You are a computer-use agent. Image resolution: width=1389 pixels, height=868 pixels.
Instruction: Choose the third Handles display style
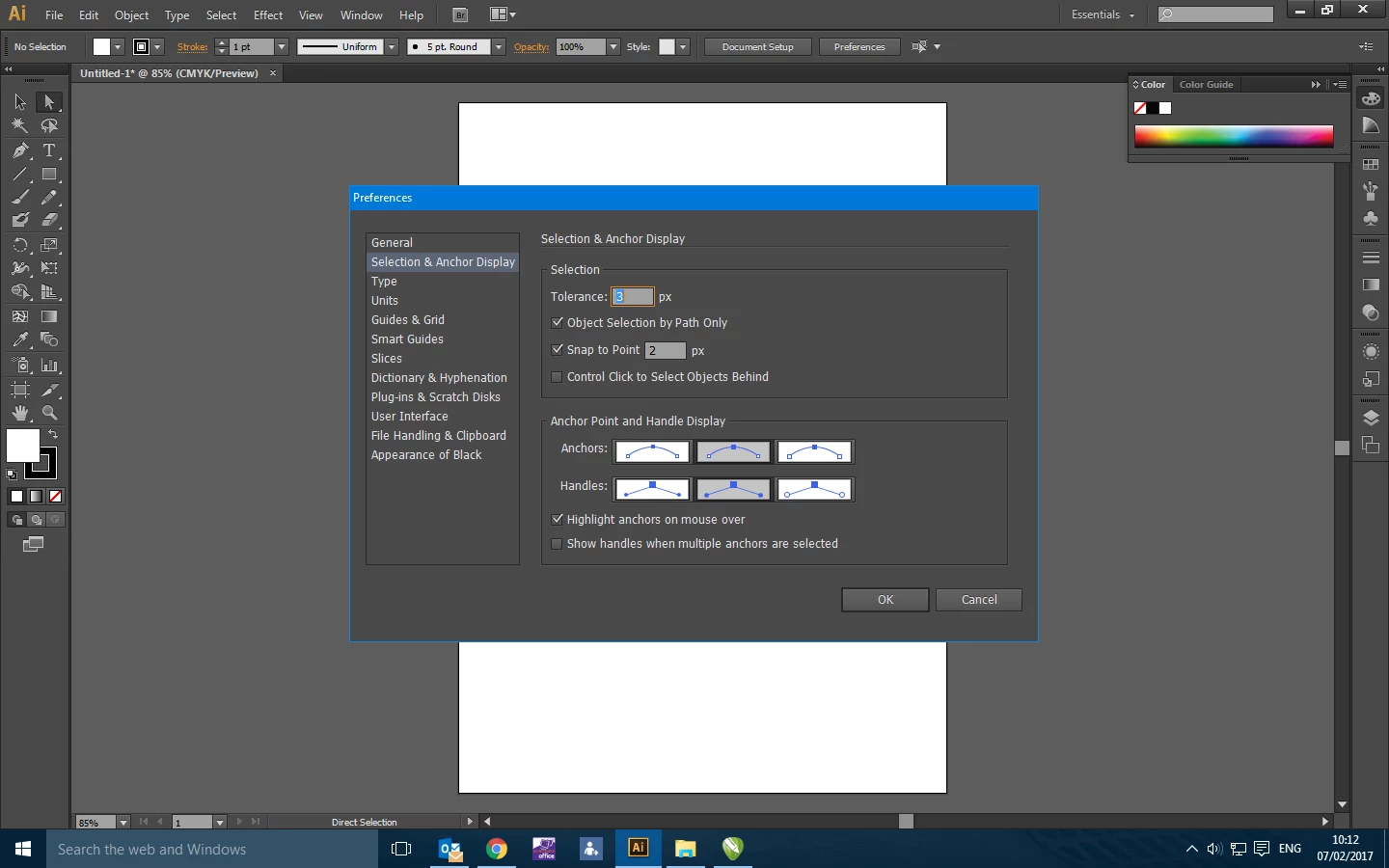point(815,490)
